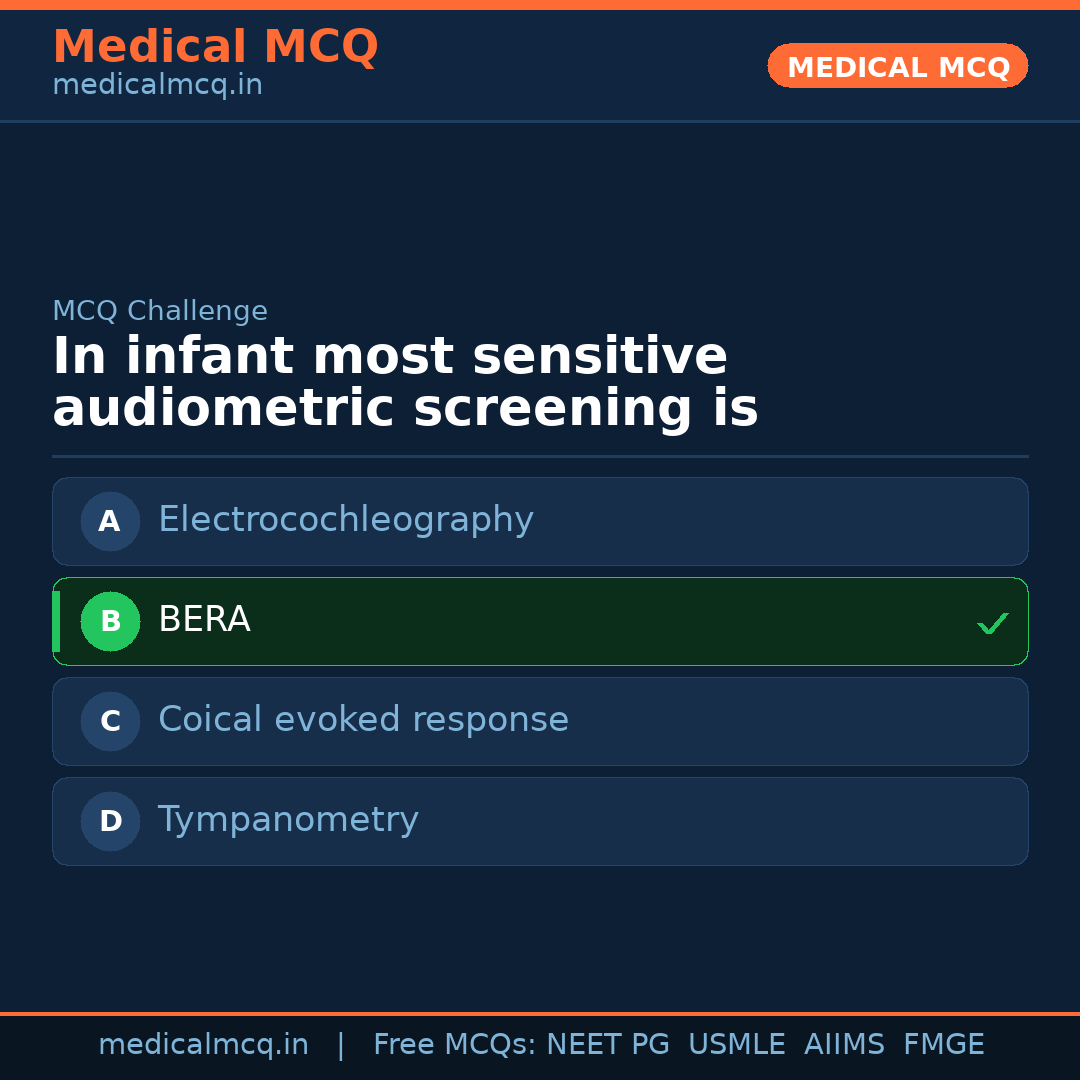Open the medicalmcq.in link under the header title
Screen dimensions: 1080x1080
[x=157, y=85]
